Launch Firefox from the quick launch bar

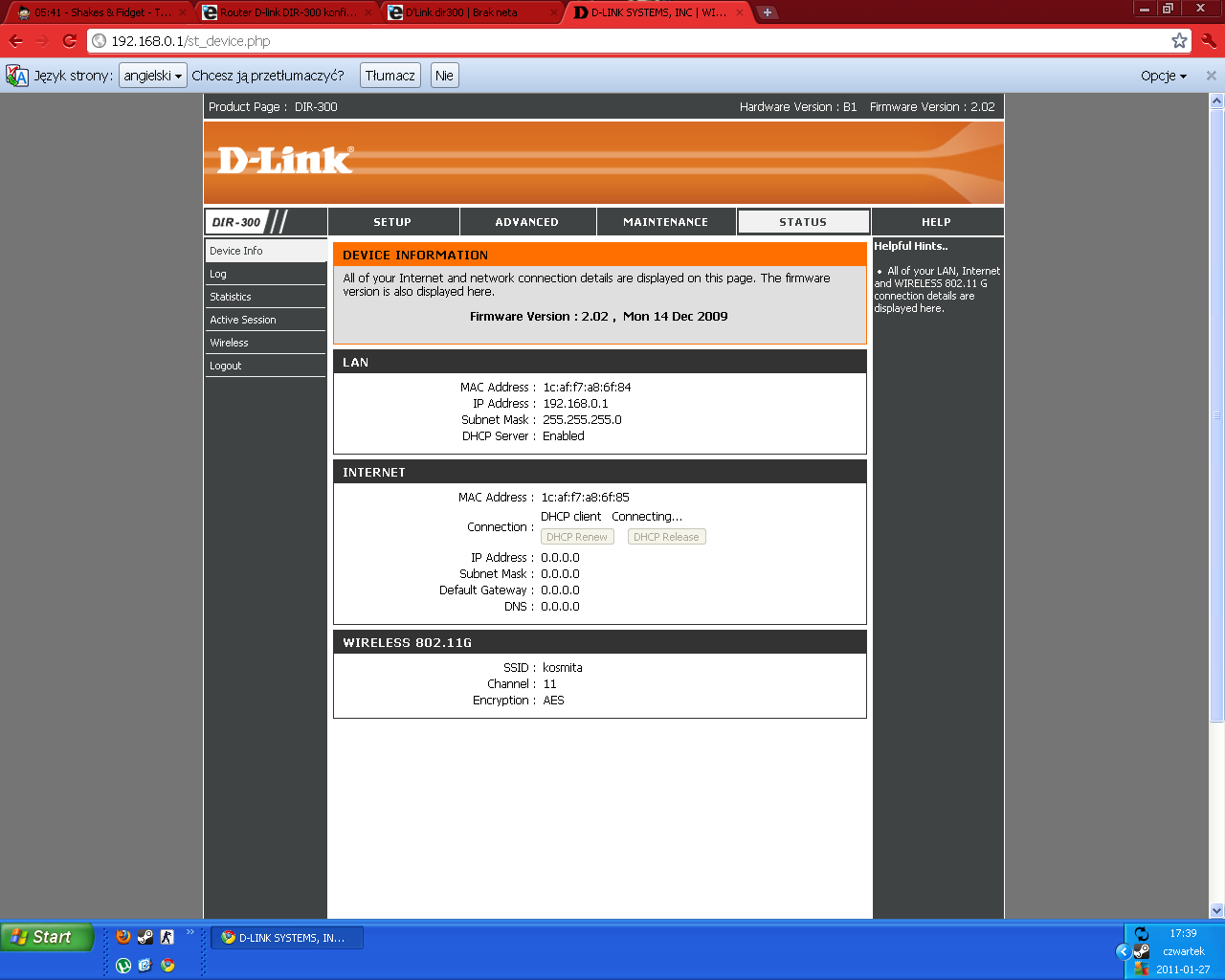tap(123, 937)
